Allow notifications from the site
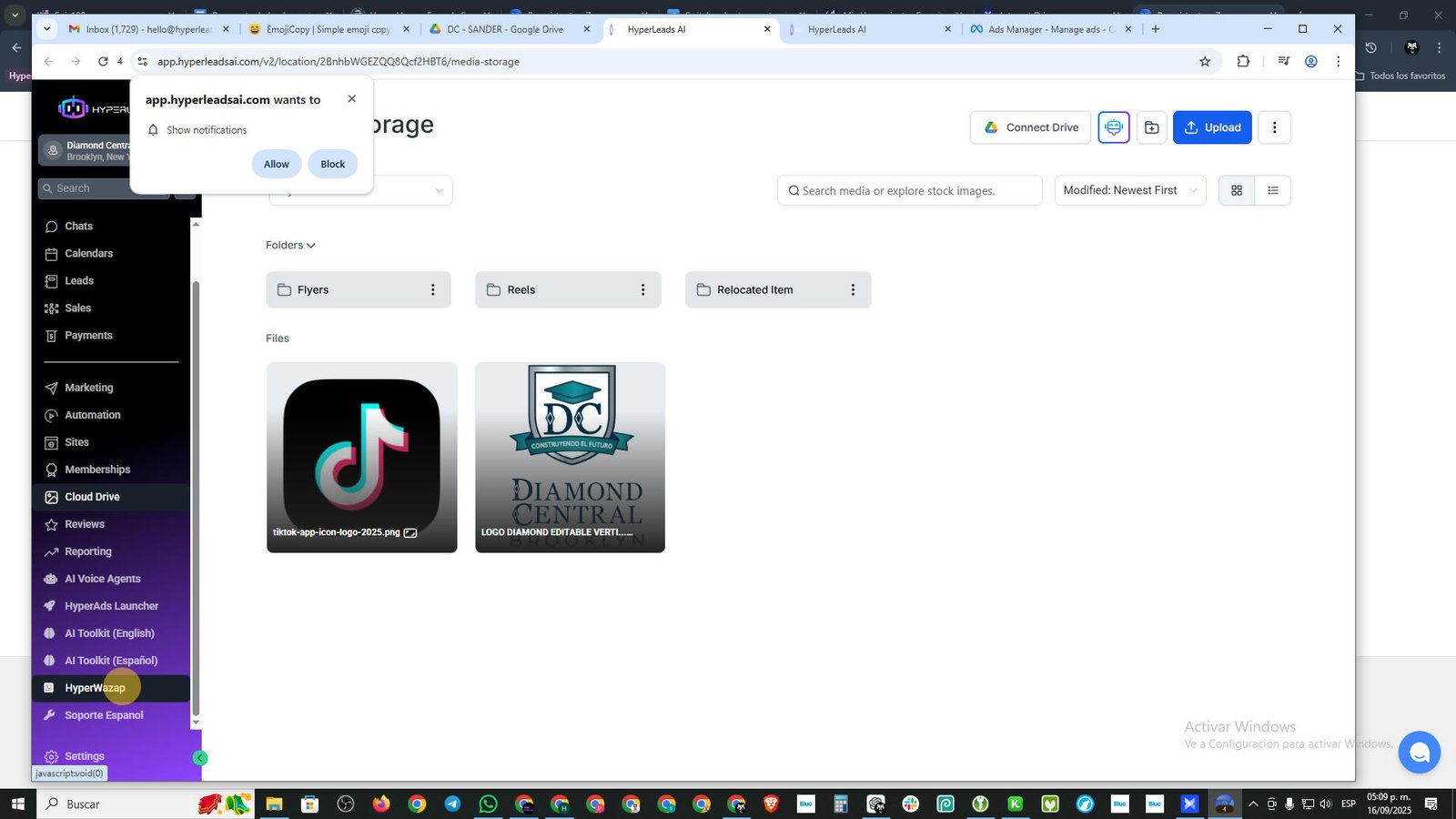This screenshot has width=1456, height=819. click(277, 164)
